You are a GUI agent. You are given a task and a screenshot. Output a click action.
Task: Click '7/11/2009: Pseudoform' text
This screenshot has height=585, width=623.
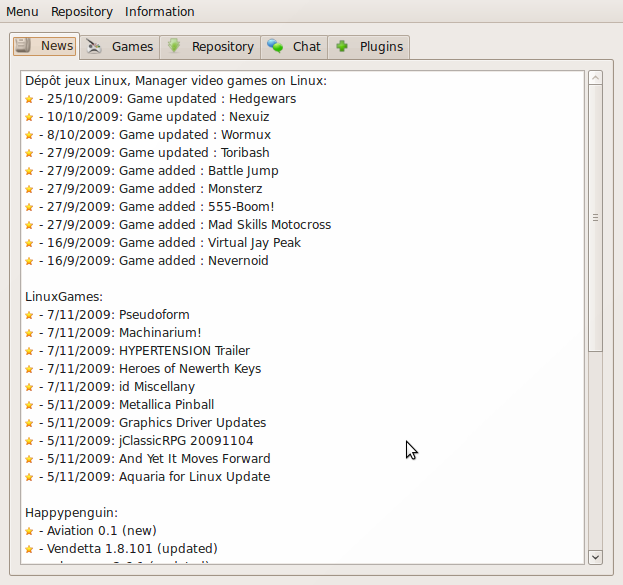[x=118, y=315]
